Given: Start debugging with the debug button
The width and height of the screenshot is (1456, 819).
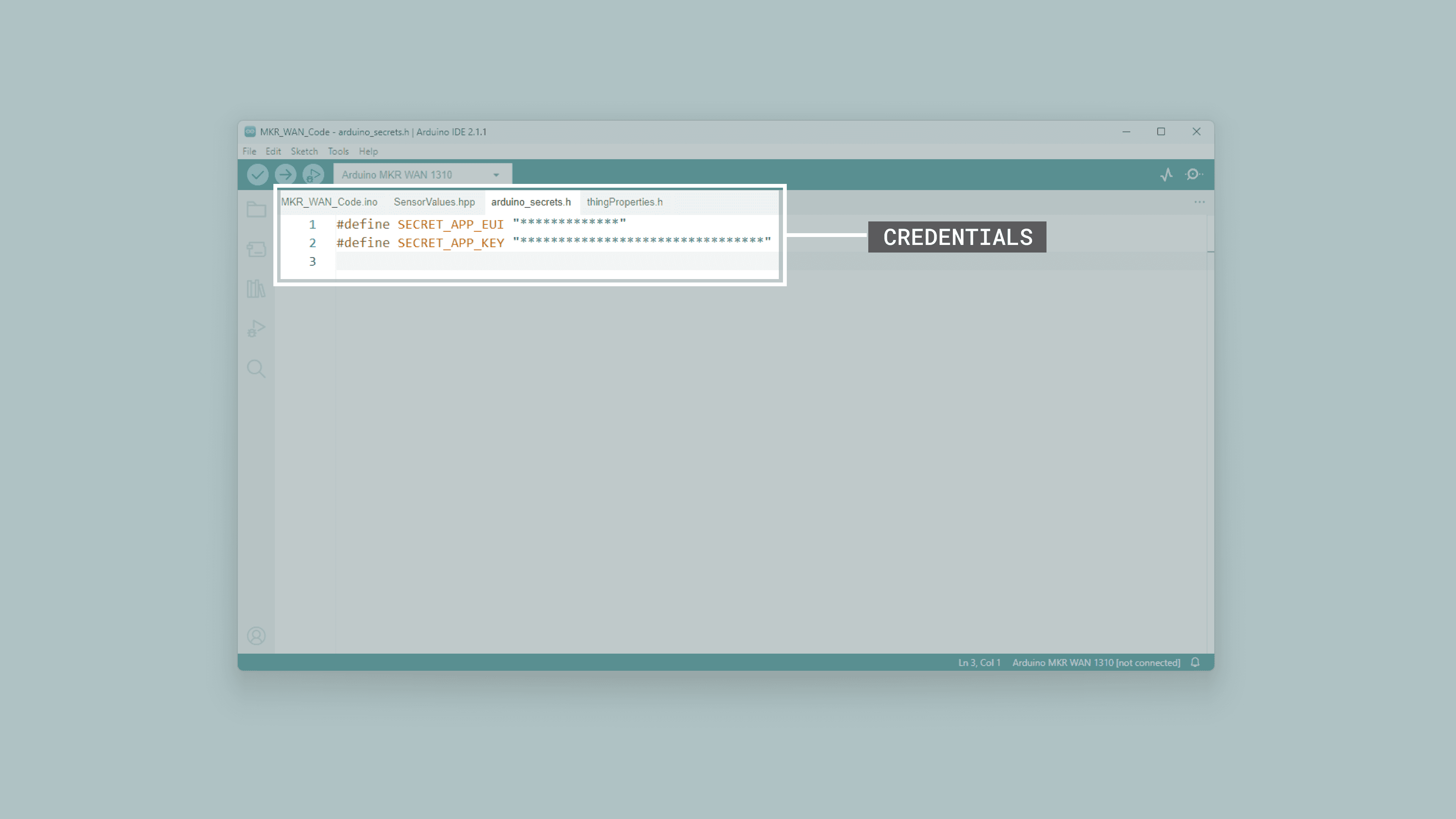Looking at the screenshot, I should [x=313, y=175].
